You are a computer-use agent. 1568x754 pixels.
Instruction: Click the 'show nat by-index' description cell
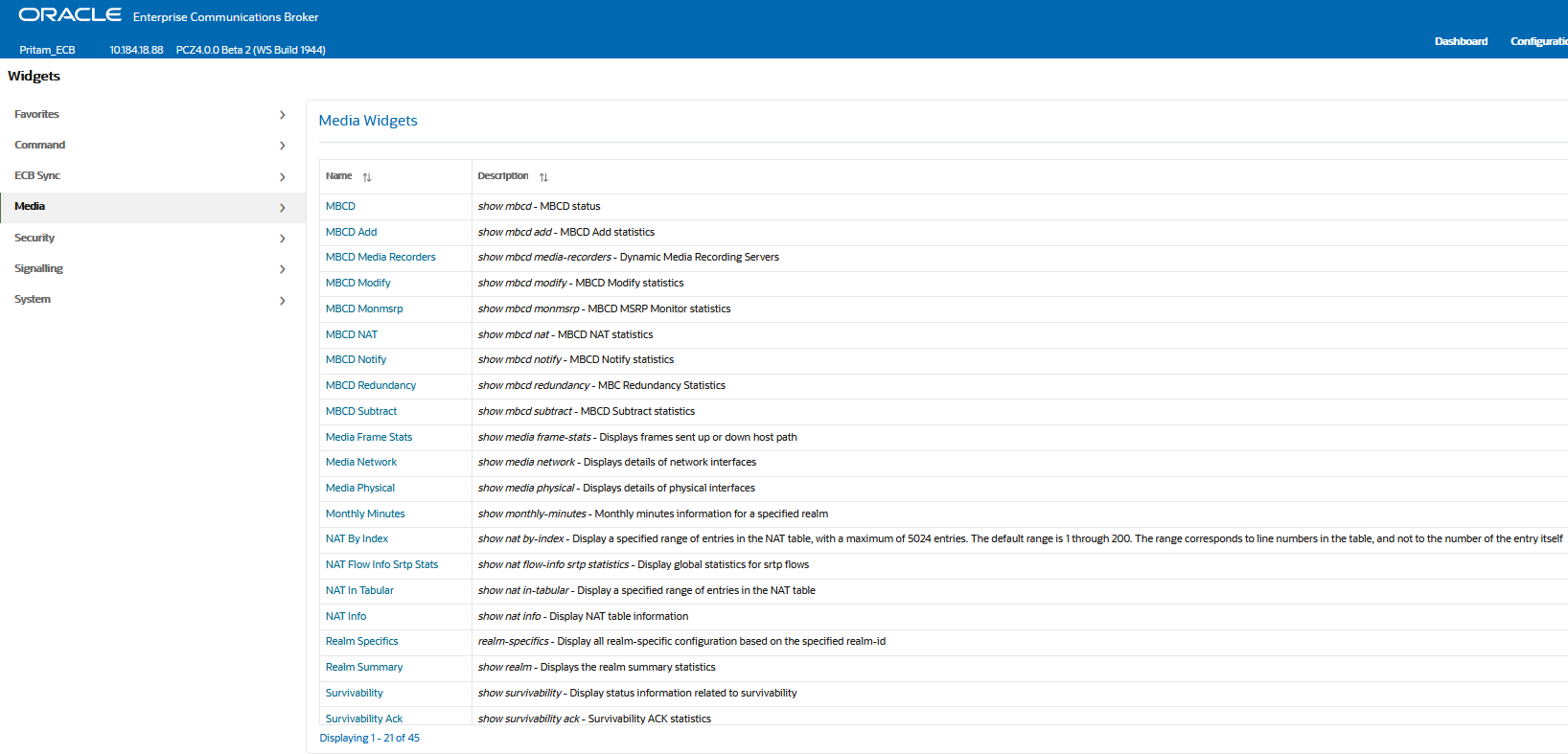(1021, 538)
